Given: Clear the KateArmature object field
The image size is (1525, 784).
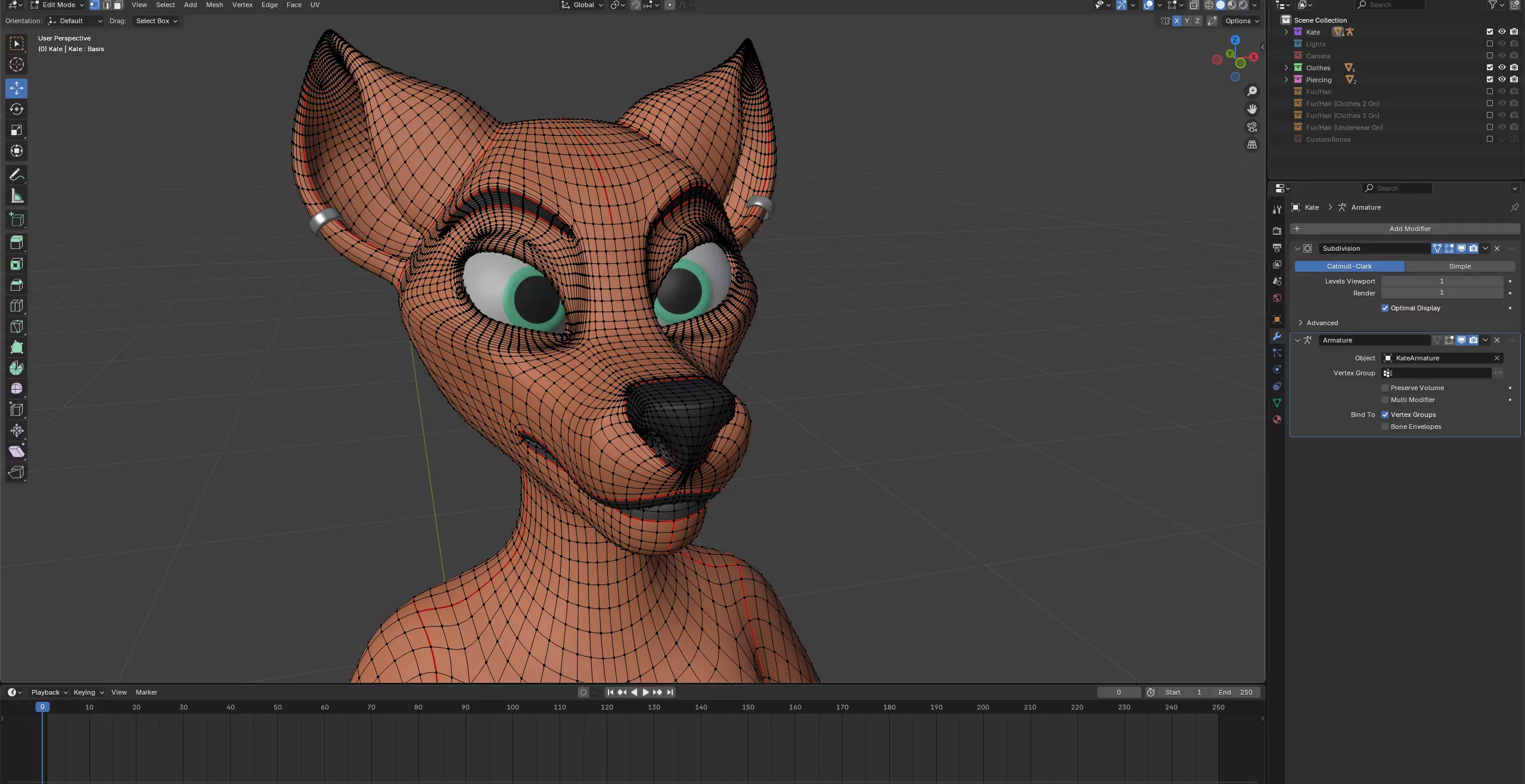Looking at the screenshot, I should 1496,358.
